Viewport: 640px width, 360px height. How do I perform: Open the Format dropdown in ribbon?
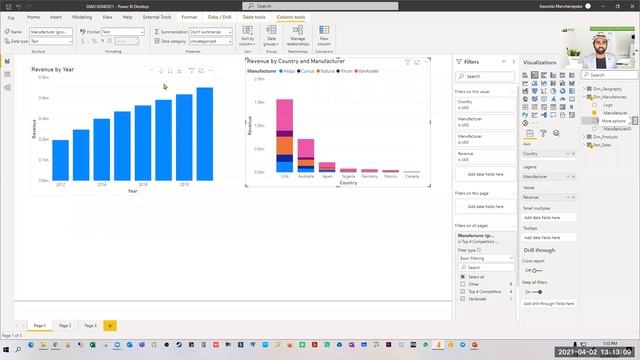coord(122,32)
